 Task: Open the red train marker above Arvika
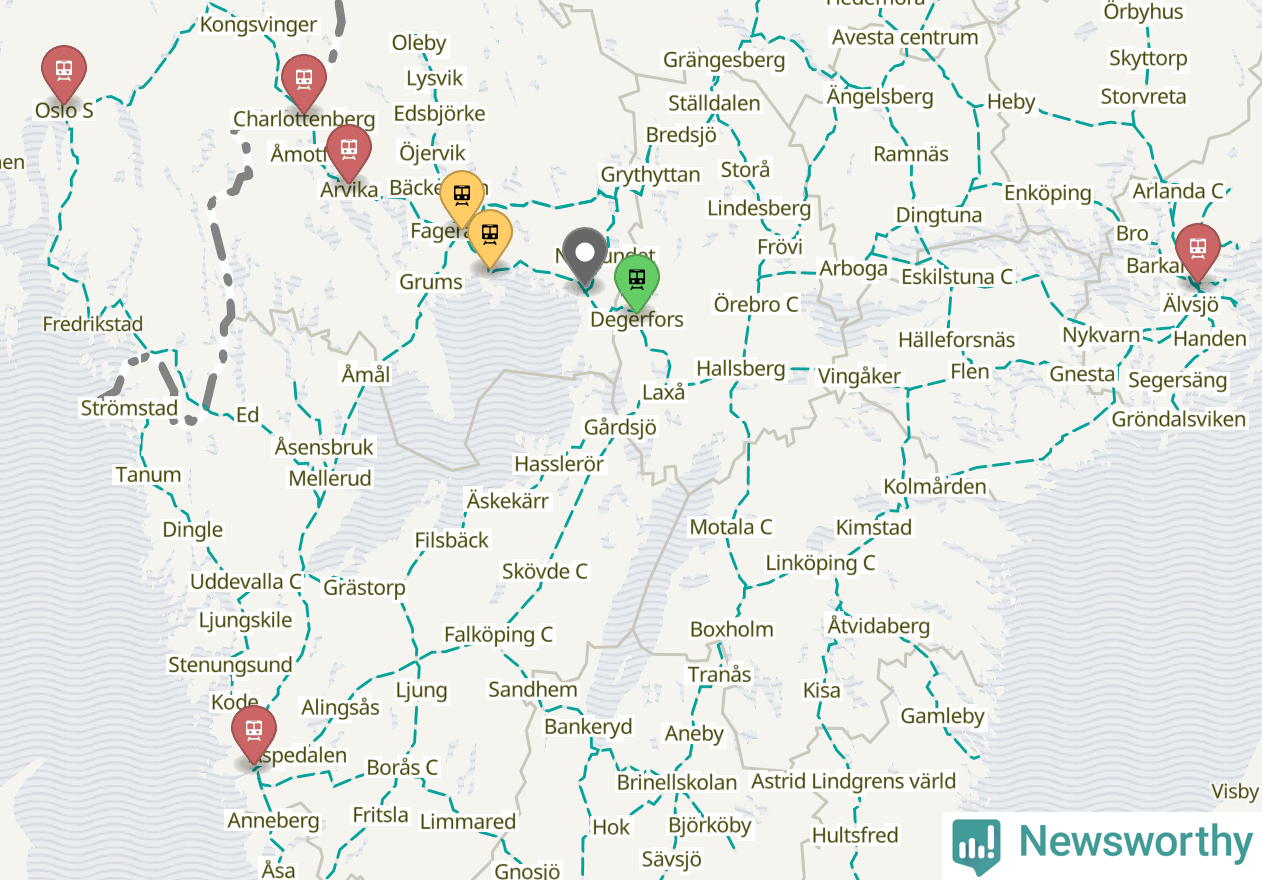tap(349, 152)
